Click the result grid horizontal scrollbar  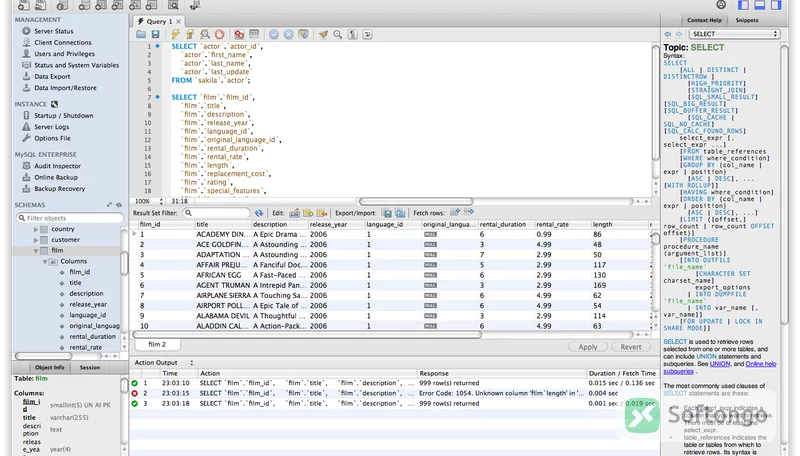tap(307, 335)
